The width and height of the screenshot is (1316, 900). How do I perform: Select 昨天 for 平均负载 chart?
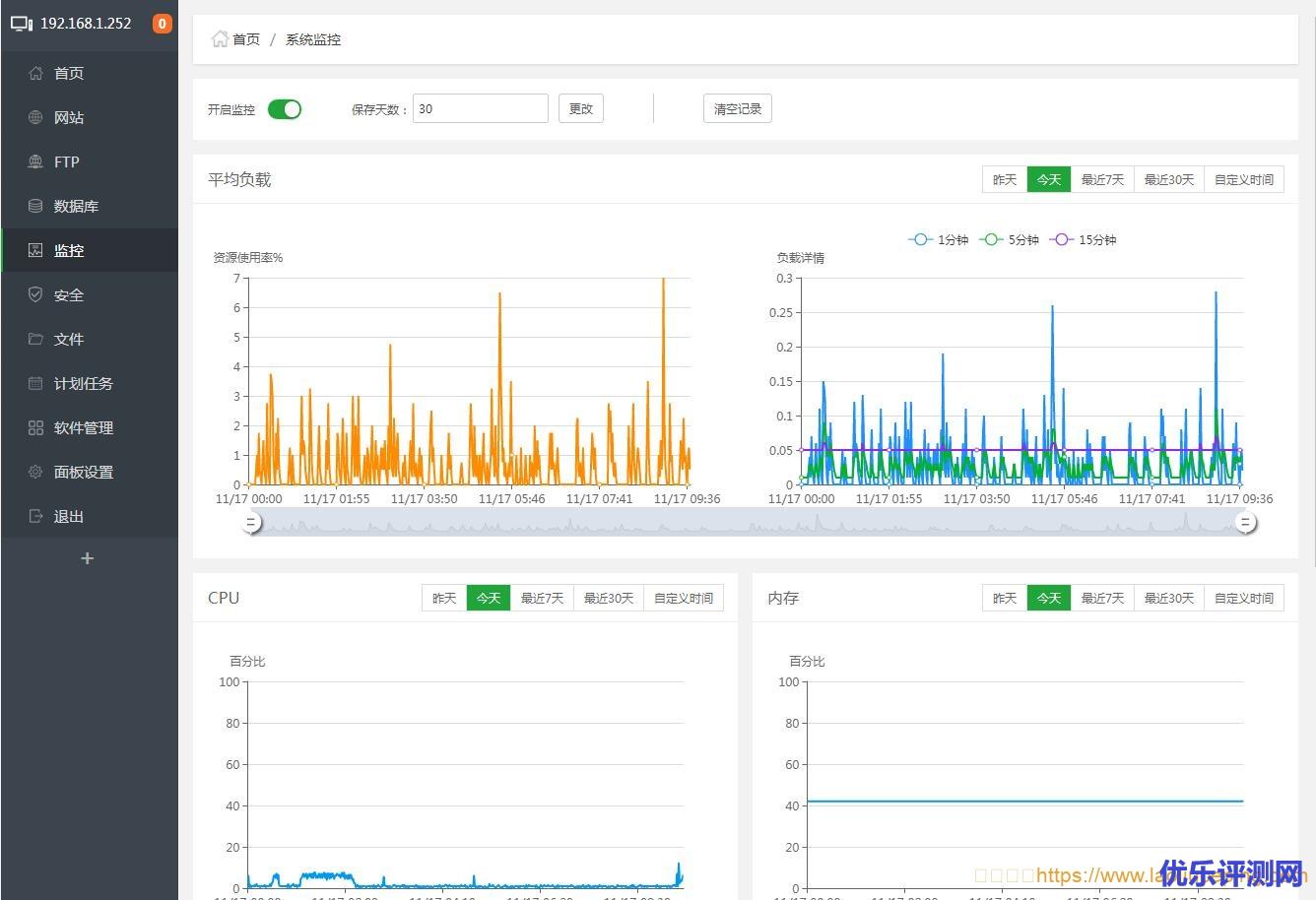(1005, 179)
